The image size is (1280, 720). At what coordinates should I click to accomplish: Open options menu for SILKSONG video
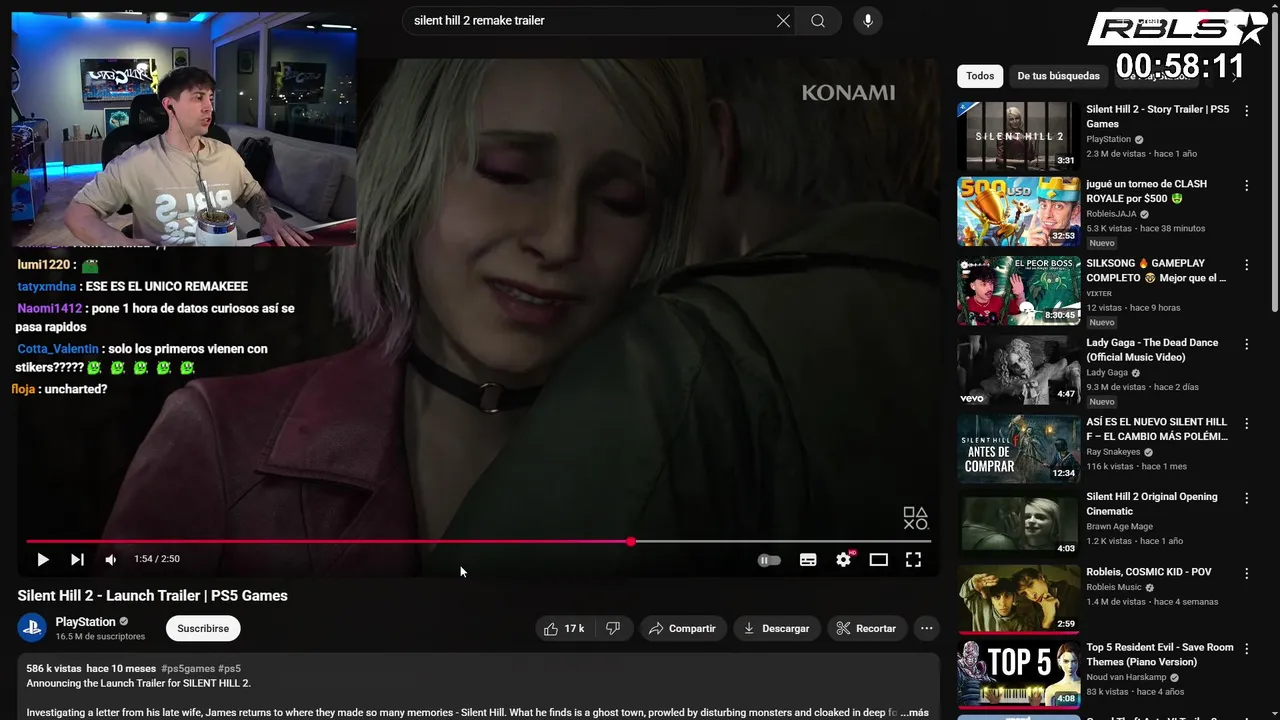click(x=1246, y=265)
